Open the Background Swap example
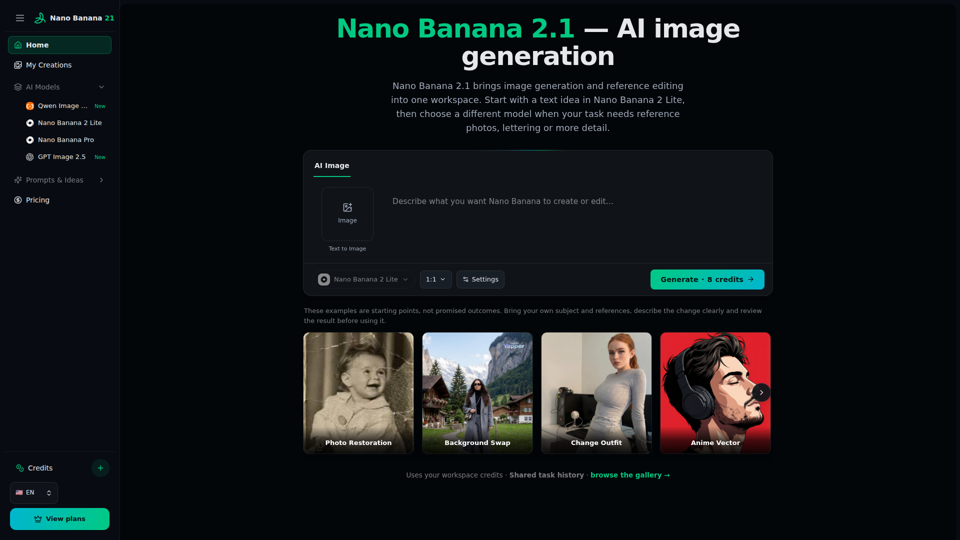Image resolution: width=960 pixels, height=540 pixels. point(478,393)
